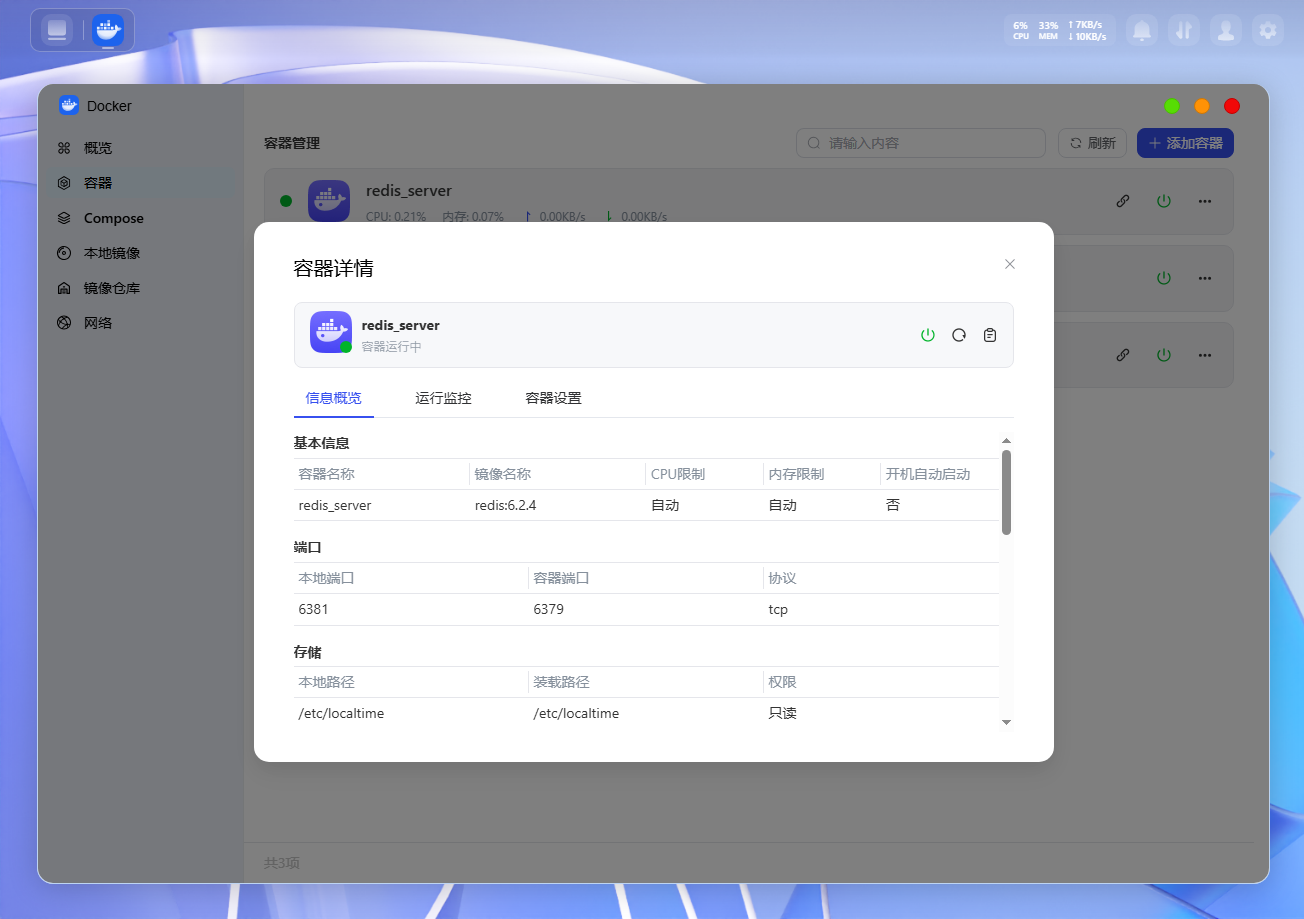Open Compose in the Docker sidebar

(x=142, y=218)
